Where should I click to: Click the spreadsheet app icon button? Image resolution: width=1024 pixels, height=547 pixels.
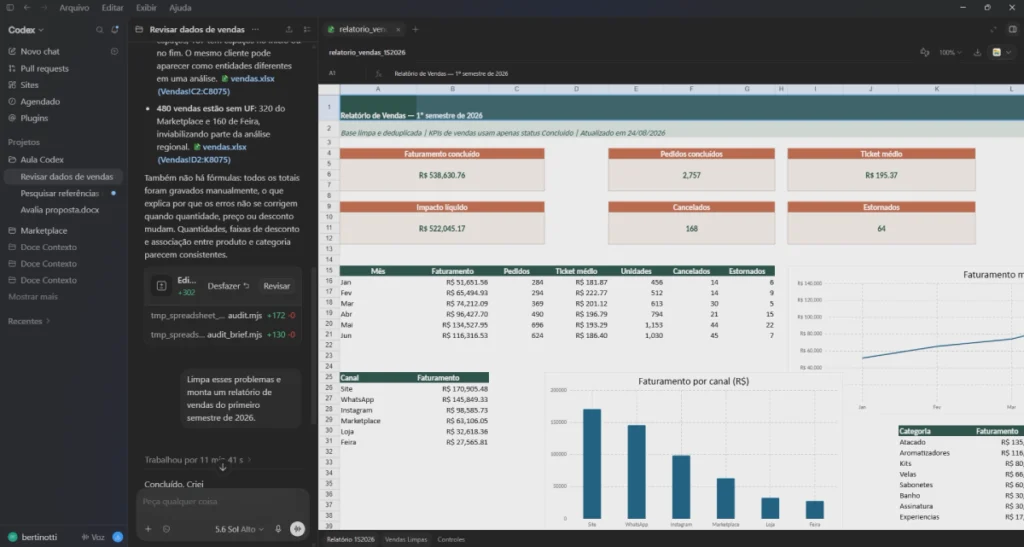997,52
